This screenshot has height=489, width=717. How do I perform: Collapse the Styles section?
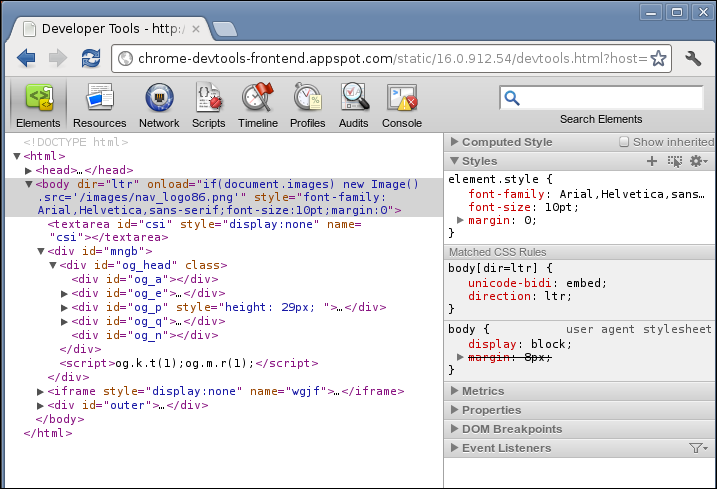click(454, 161)
